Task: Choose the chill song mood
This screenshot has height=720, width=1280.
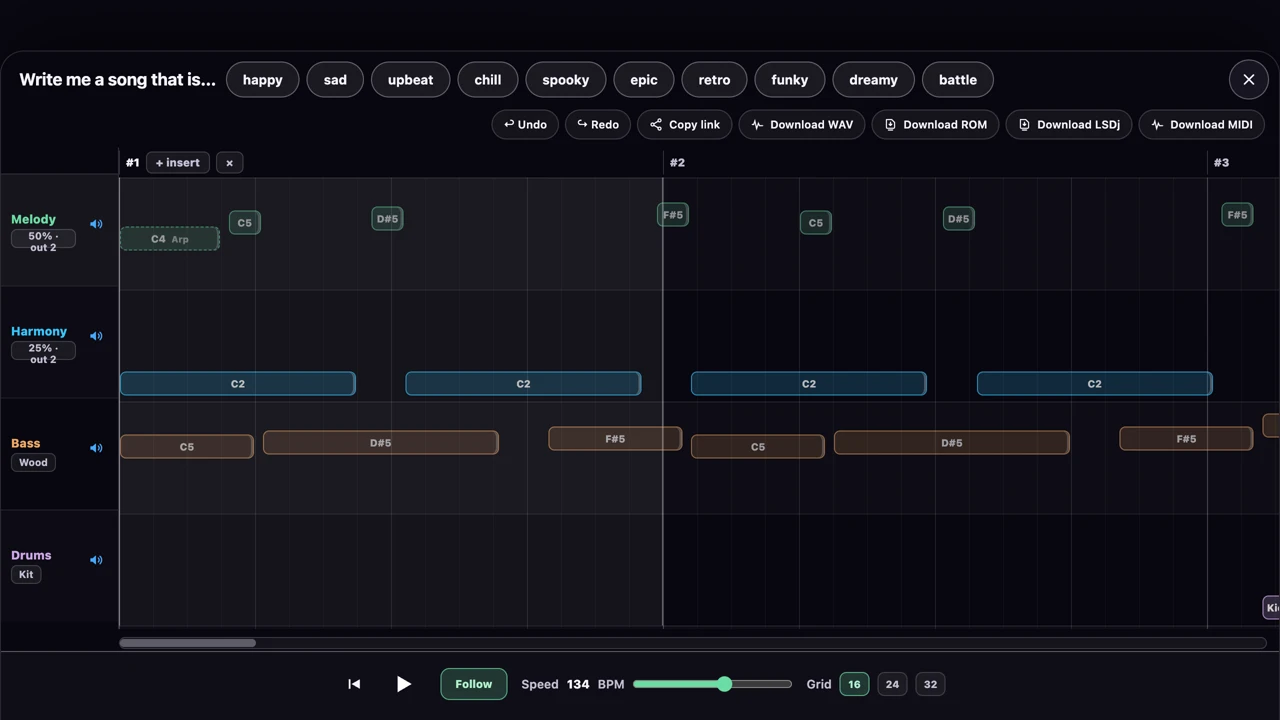Action: point(488,80)
